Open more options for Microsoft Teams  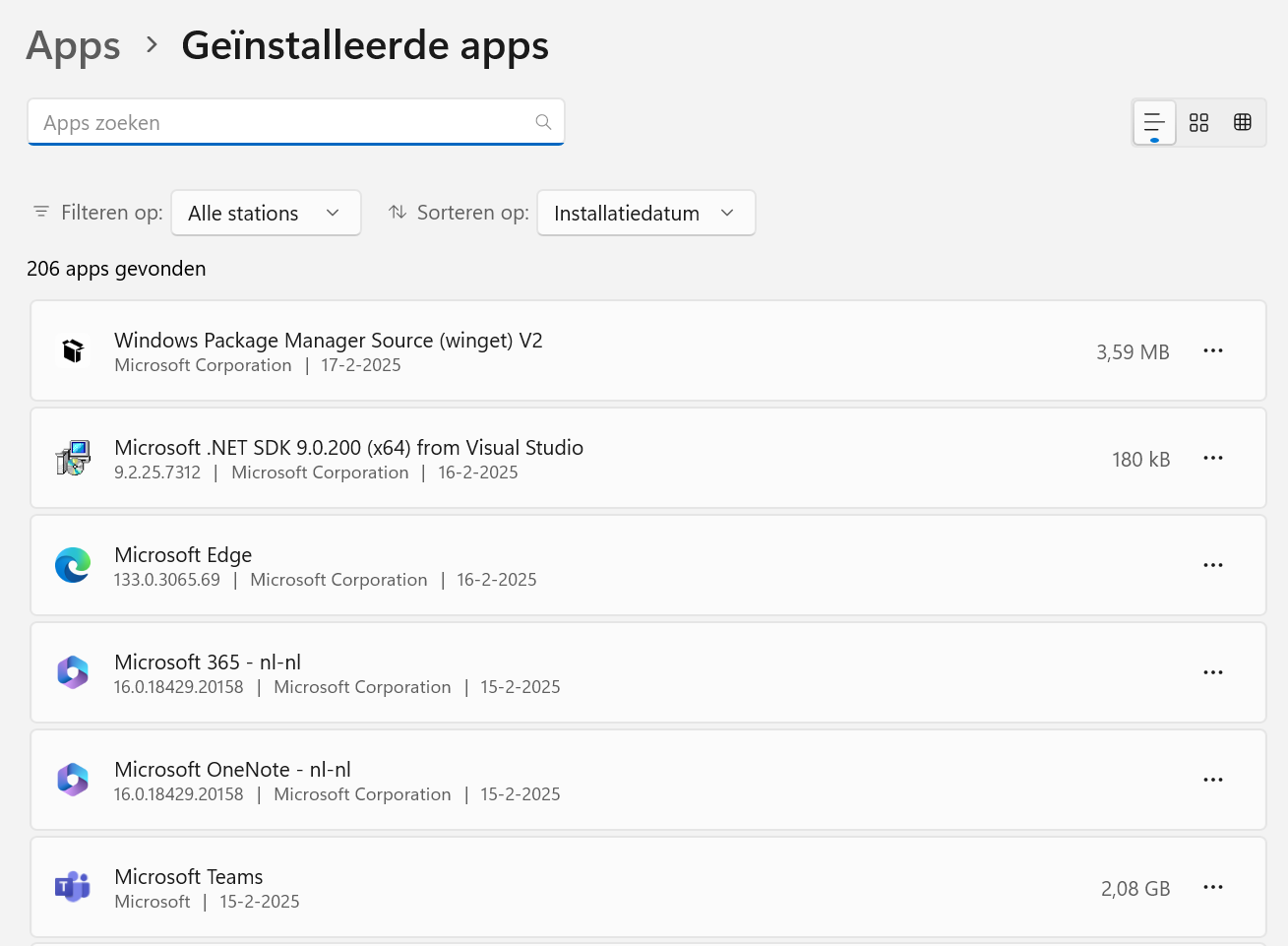pyautogui.click(x=1213, y=887)
